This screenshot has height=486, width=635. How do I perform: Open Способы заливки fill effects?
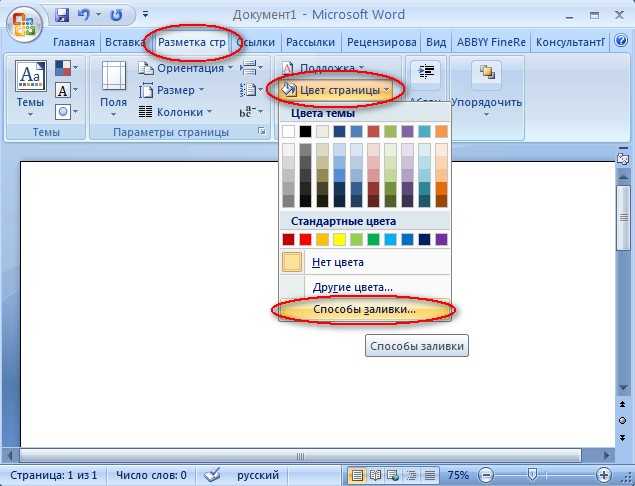tap(365, 309)
